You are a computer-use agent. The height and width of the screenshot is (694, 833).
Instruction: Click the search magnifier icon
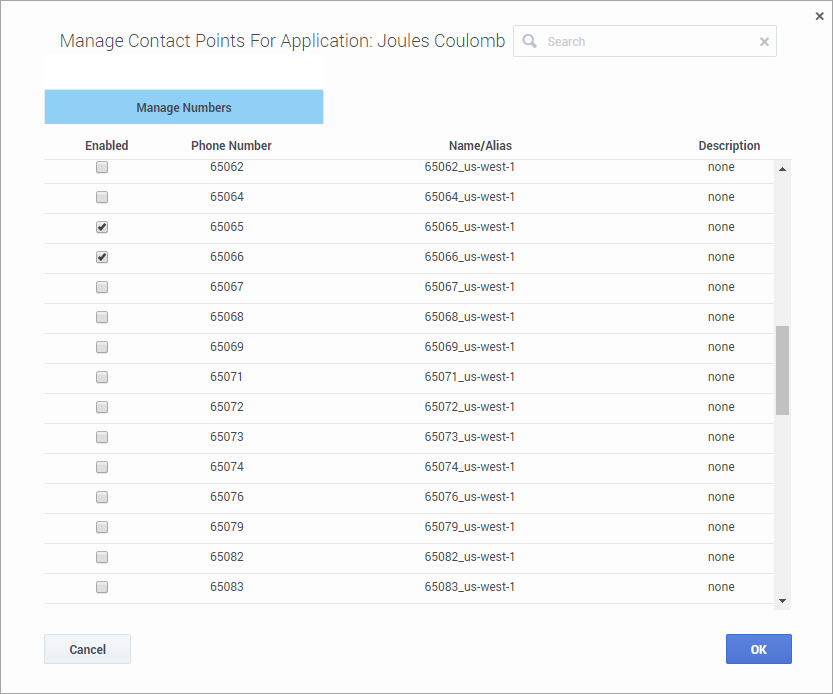[530, 41]
